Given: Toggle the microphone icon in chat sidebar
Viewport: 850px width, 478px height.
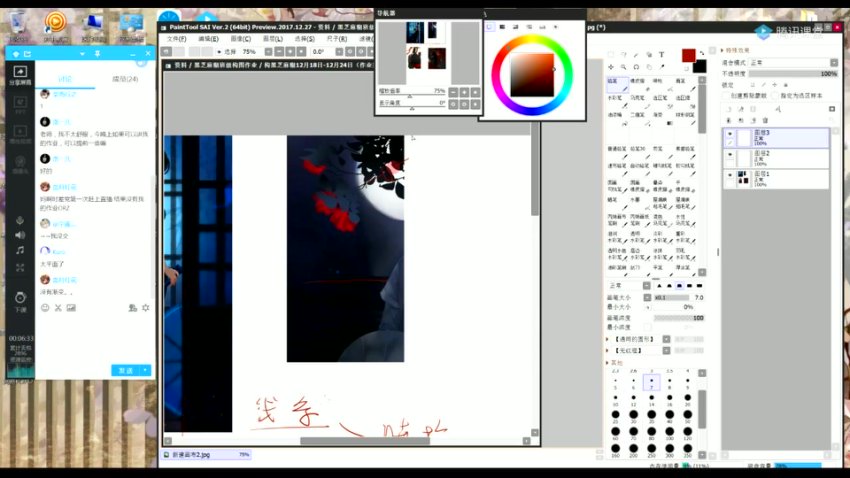Looking at the screenshot, I should [x=20, y=220].
